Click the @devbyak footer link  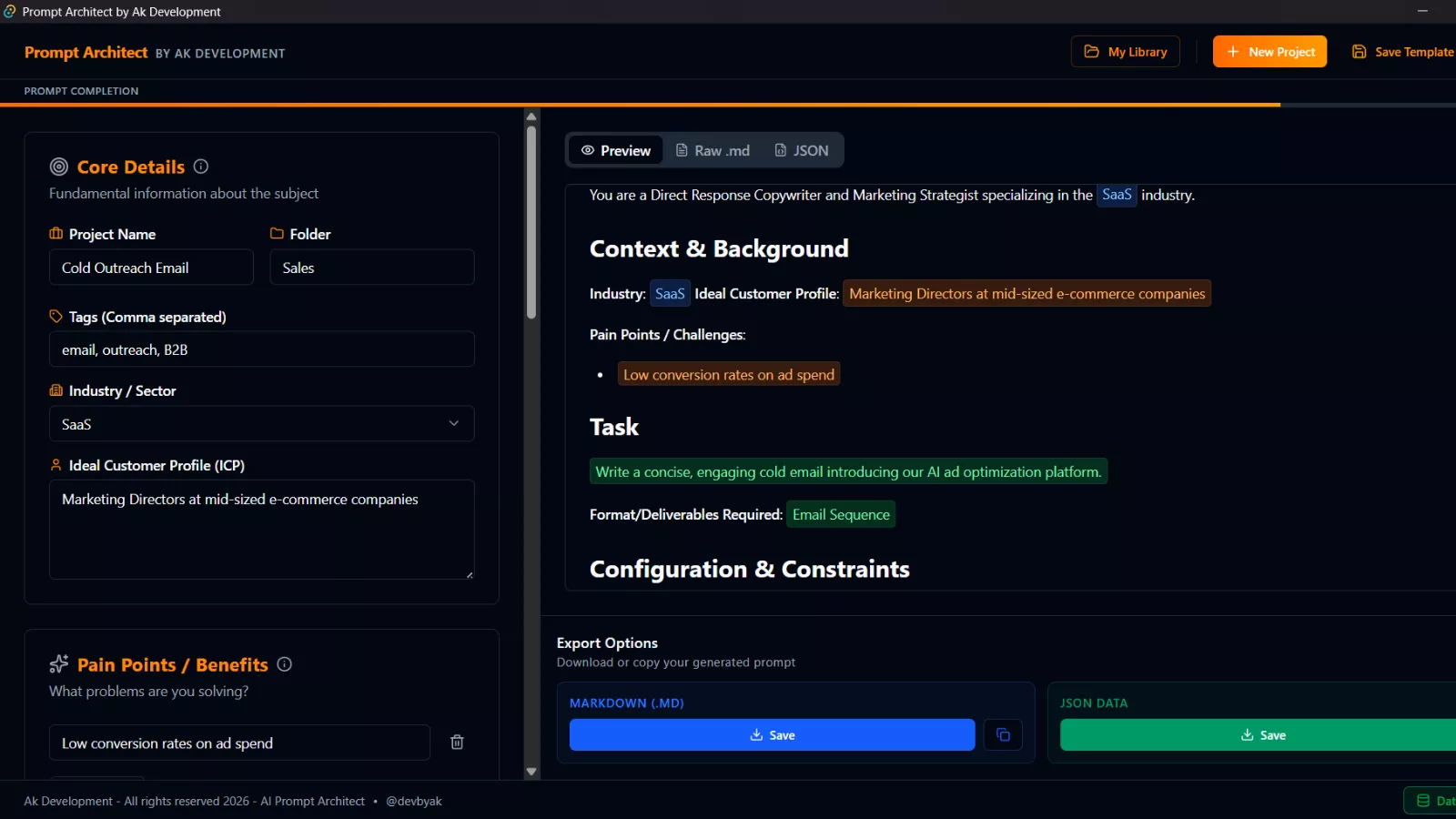coord(414,801)
